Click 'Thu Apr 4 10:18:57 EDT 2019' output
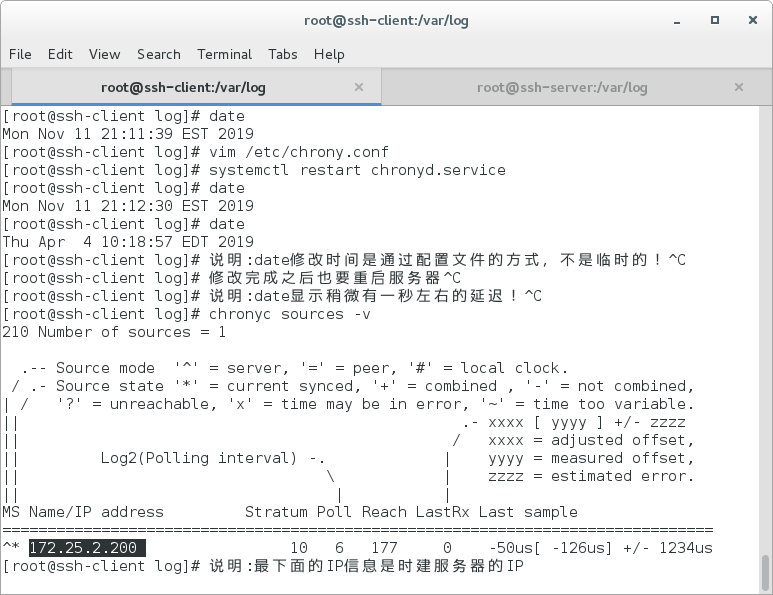This screenshot has height=595, width=773. click(128, 242)
